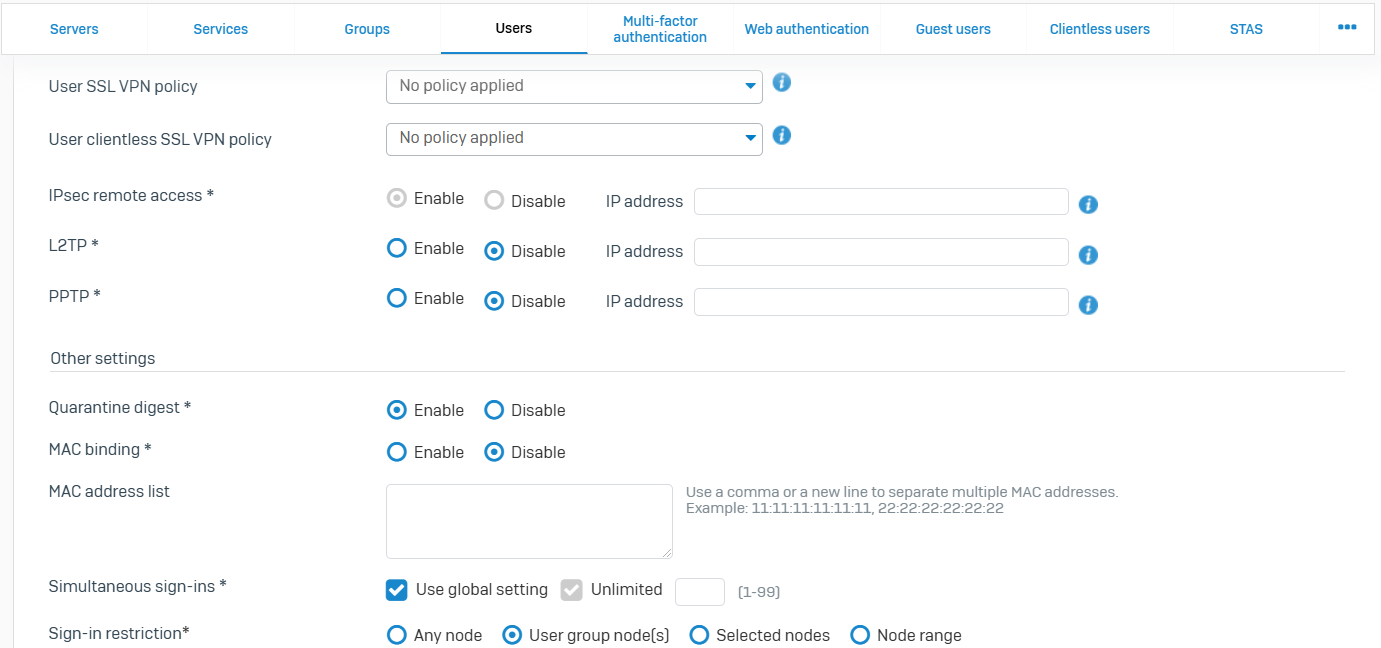Click the L2TP IP address field
The width and height of the screenshot is (1381, 648).
[881, 252]
